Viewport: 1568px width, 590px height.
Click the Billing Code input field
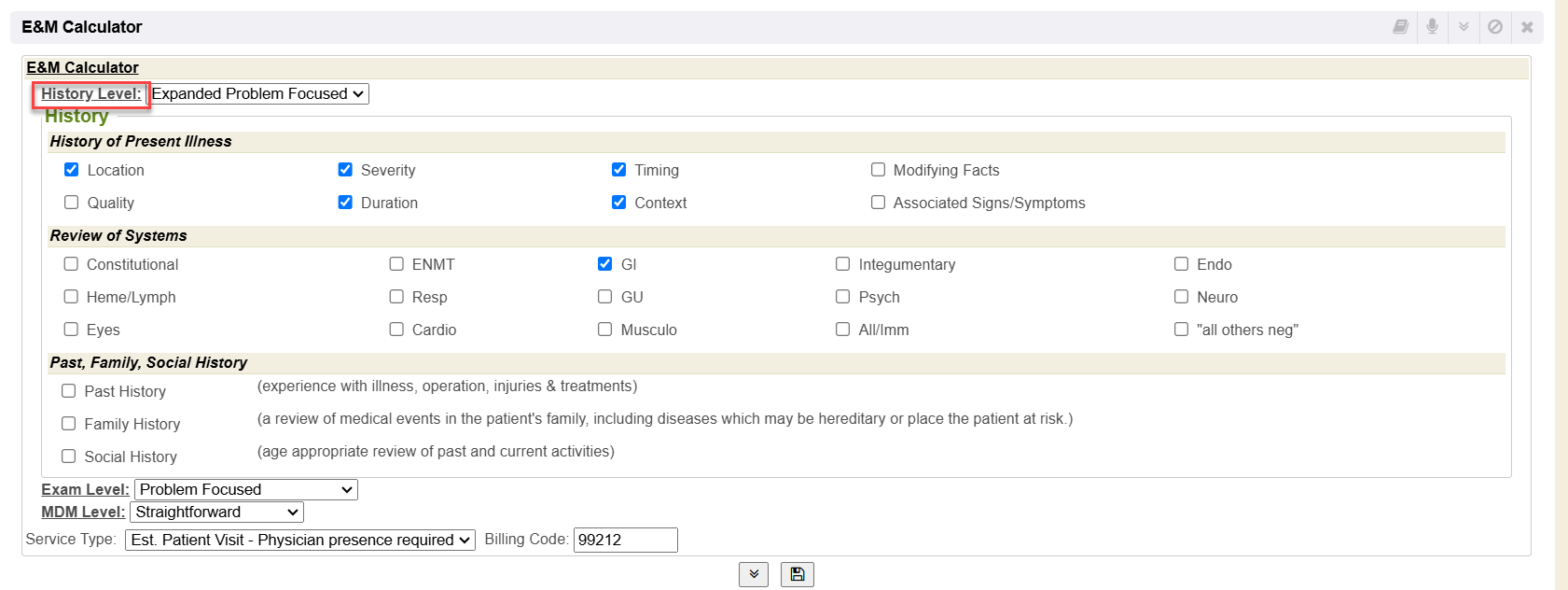(x=625, y=541)
